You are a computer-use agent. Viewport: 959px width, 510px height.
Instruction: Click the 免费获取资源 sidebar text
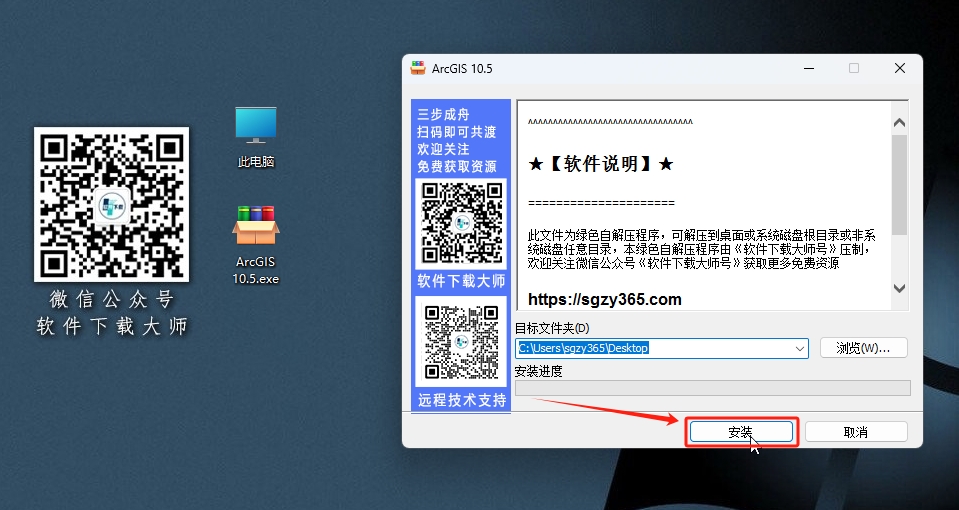click(x=457, y=166)
